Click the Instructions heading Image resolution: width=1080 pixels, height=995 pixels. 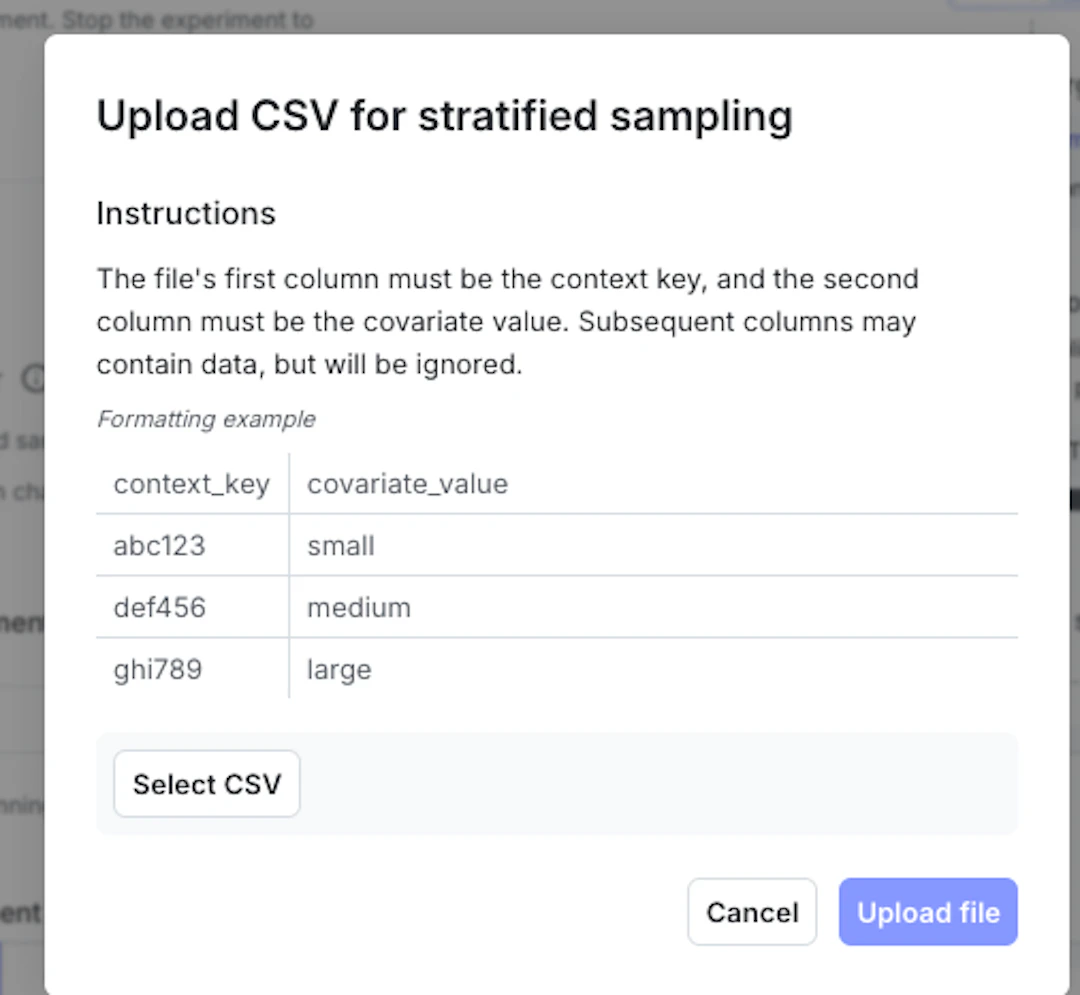point(186,213)
